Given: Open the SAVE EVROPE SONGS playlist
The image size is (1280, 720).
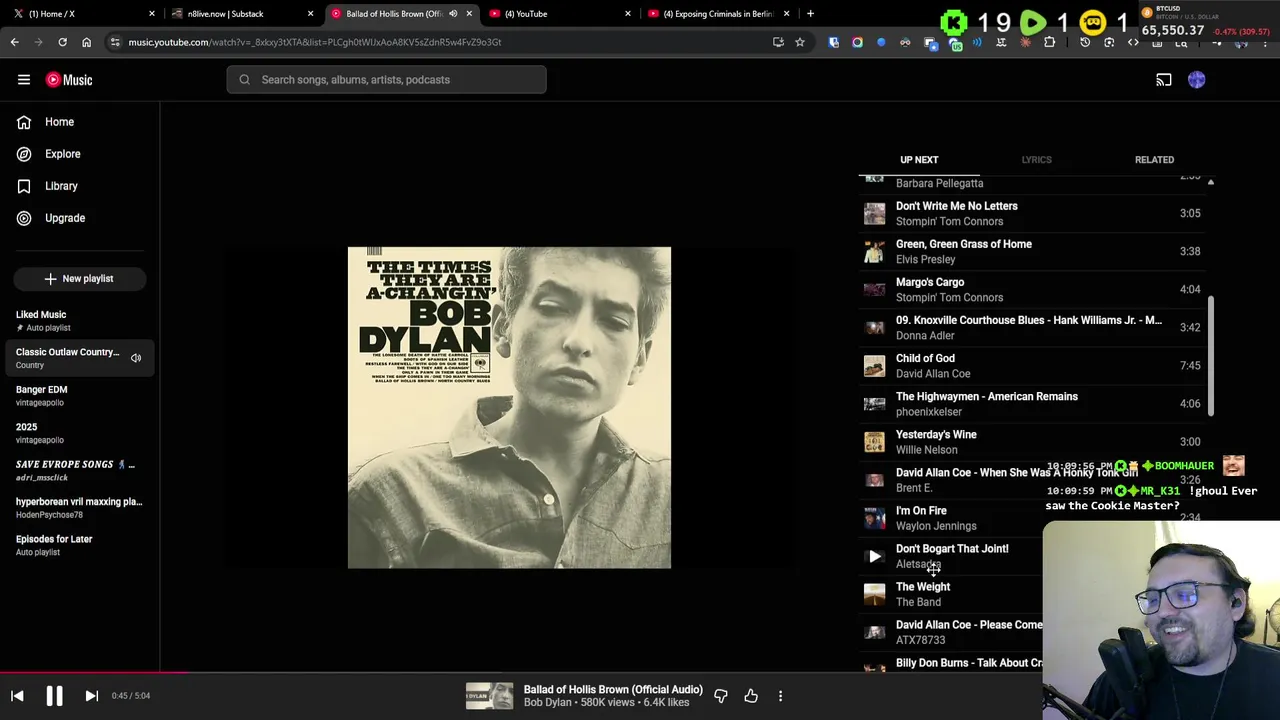Looking at the screenshot, I should 80,470.
